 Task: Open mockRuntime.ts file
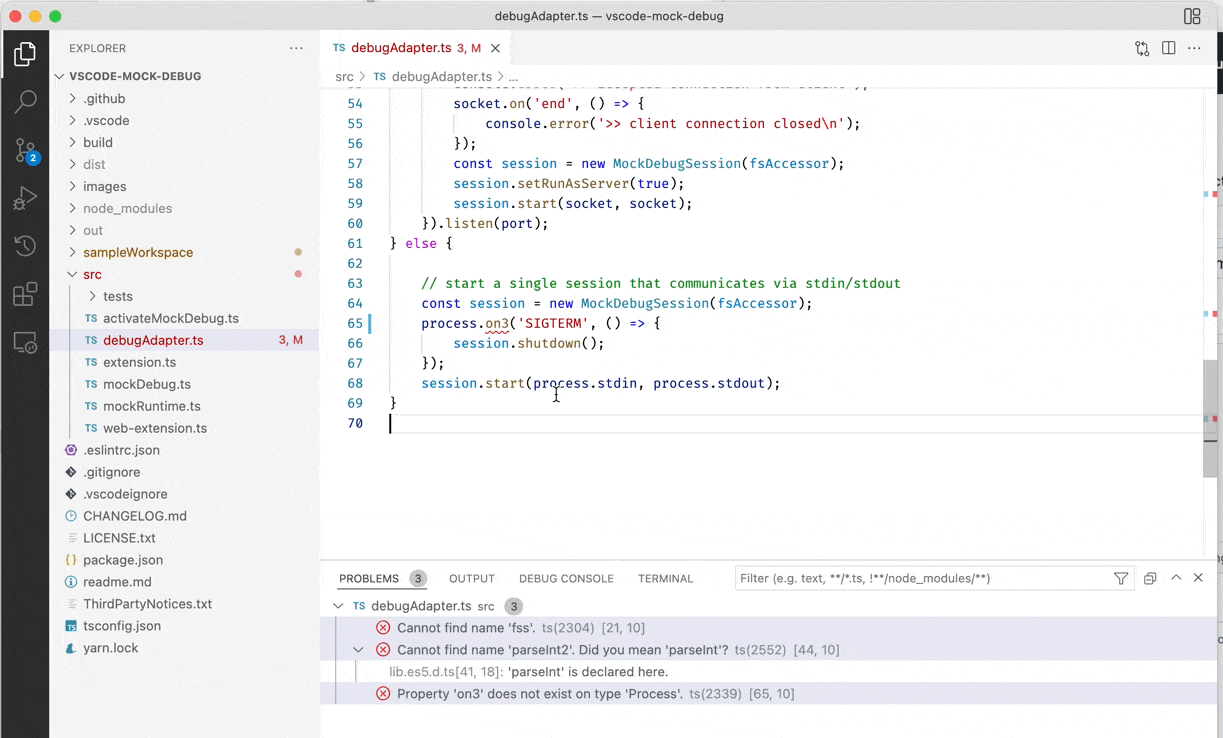point(152,406)
